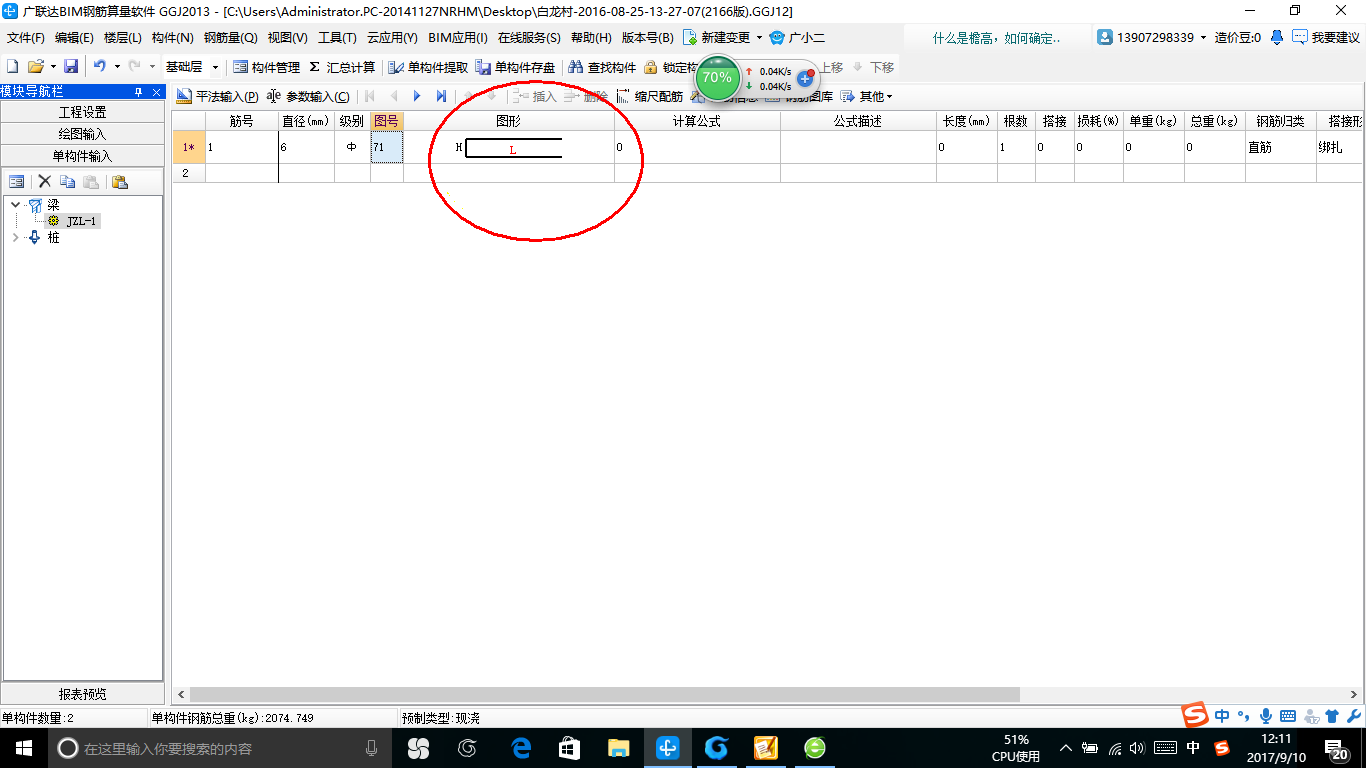This screenshot has height=768, width=1366.
Task: Click the 直径 cell with value 6
Action: click(x=306, y=147)
